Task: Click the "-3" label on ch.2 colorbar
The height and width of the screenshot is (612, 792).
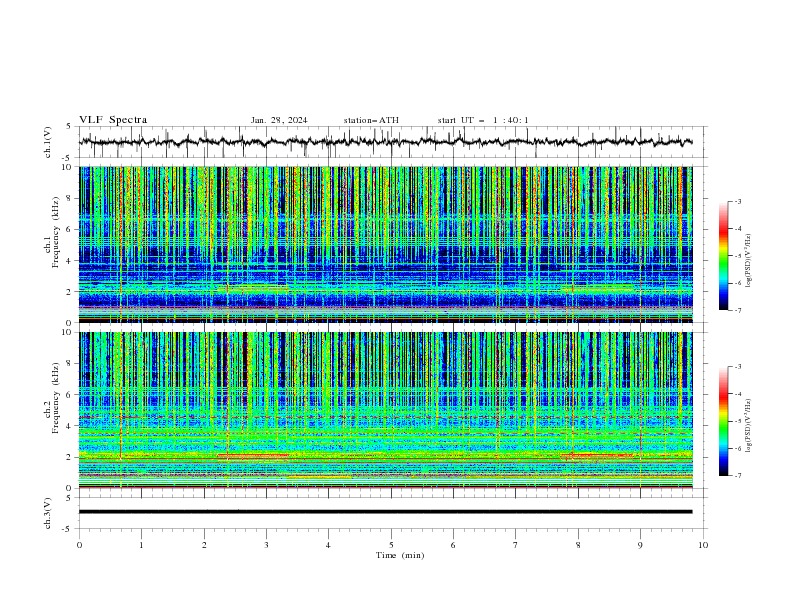Action: (738, 367)
